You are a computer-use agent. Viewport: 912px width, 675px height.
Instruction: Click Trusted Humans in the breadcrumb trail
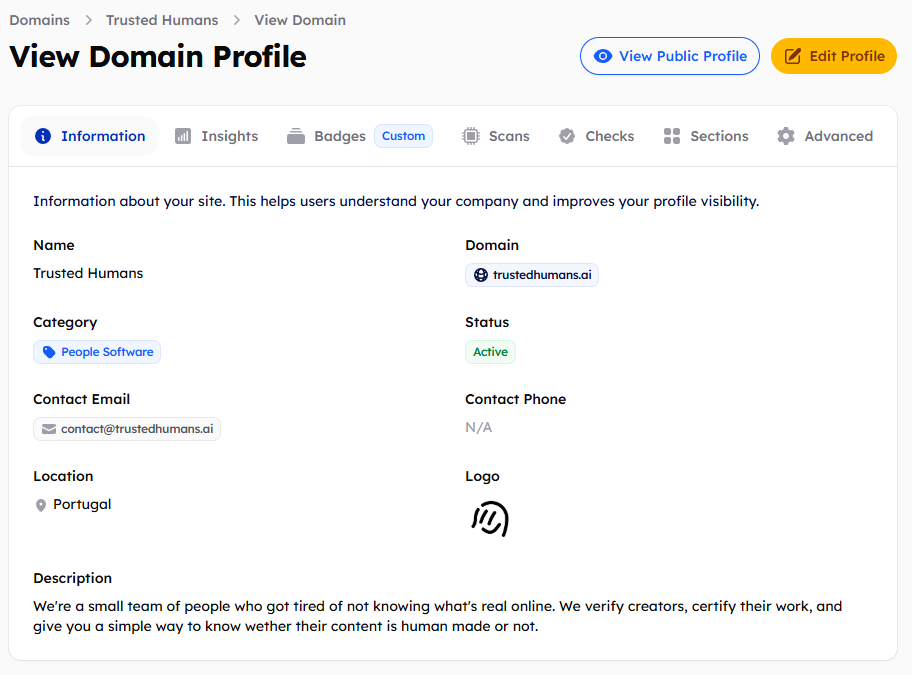pyautogui.click(x=162, y=19)
